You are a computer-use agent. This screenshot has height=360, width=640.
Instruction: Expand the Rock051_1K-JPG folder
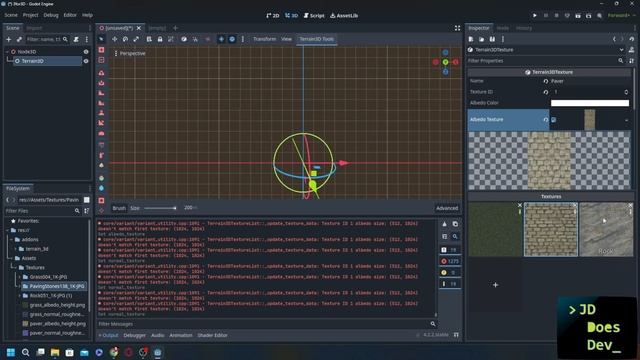pos(20,296)
